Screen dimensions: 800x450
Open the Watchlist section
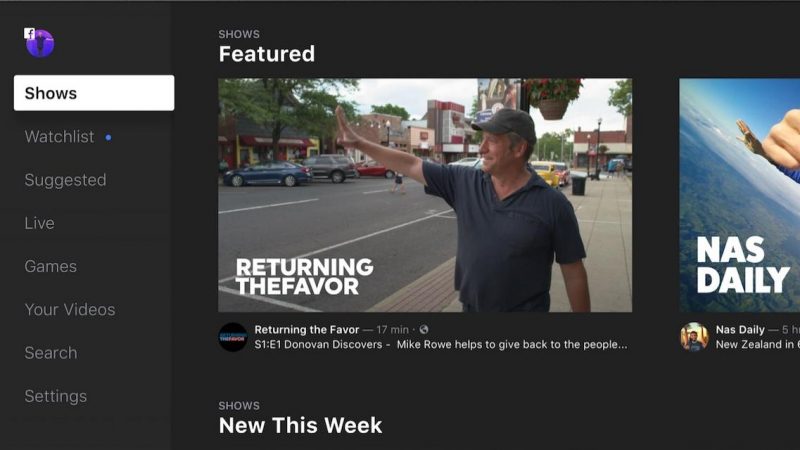[x=60, y=137]
